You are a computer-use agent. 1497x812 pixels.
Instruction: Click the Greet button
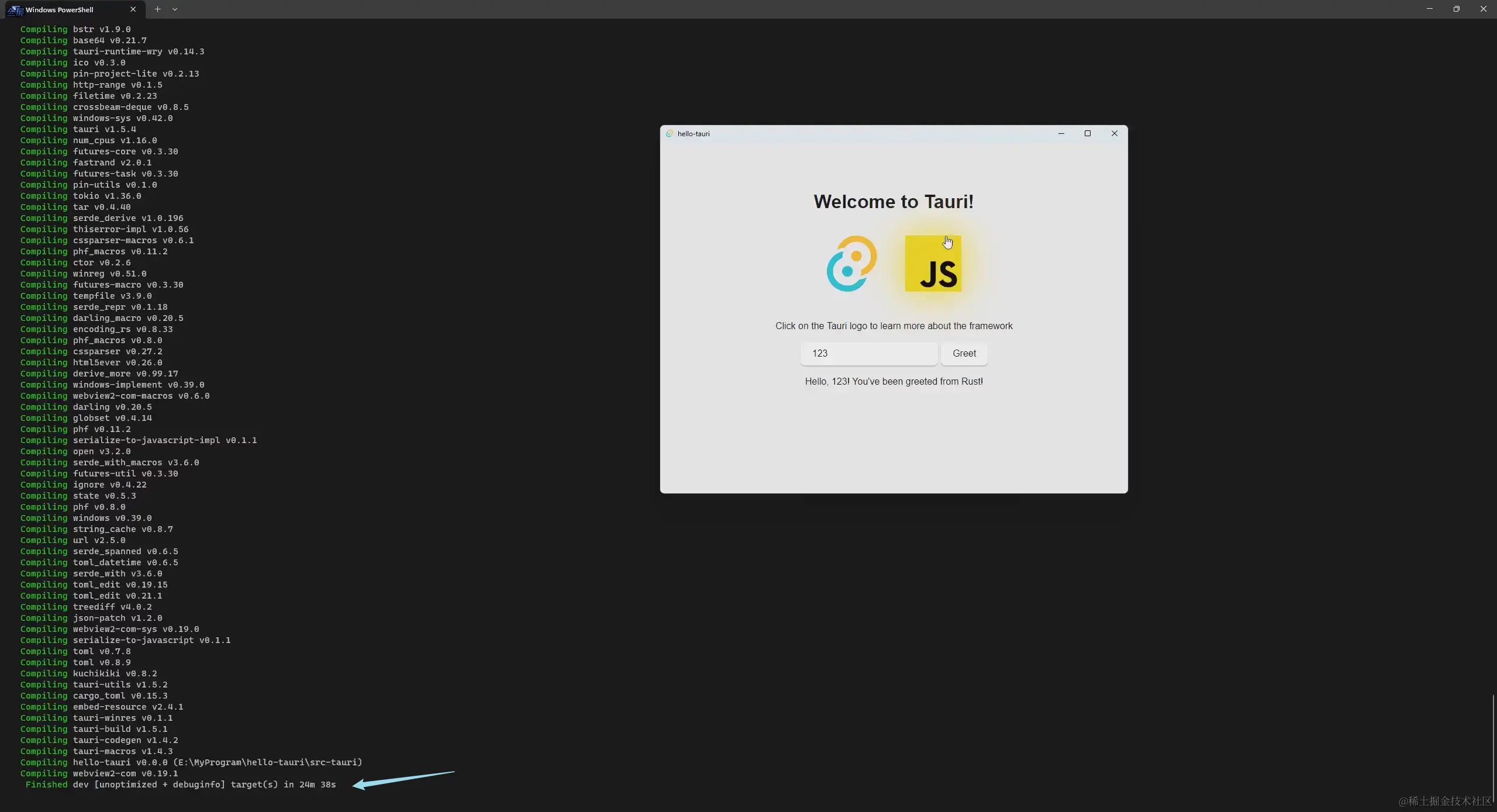click(x=964, y=354)
